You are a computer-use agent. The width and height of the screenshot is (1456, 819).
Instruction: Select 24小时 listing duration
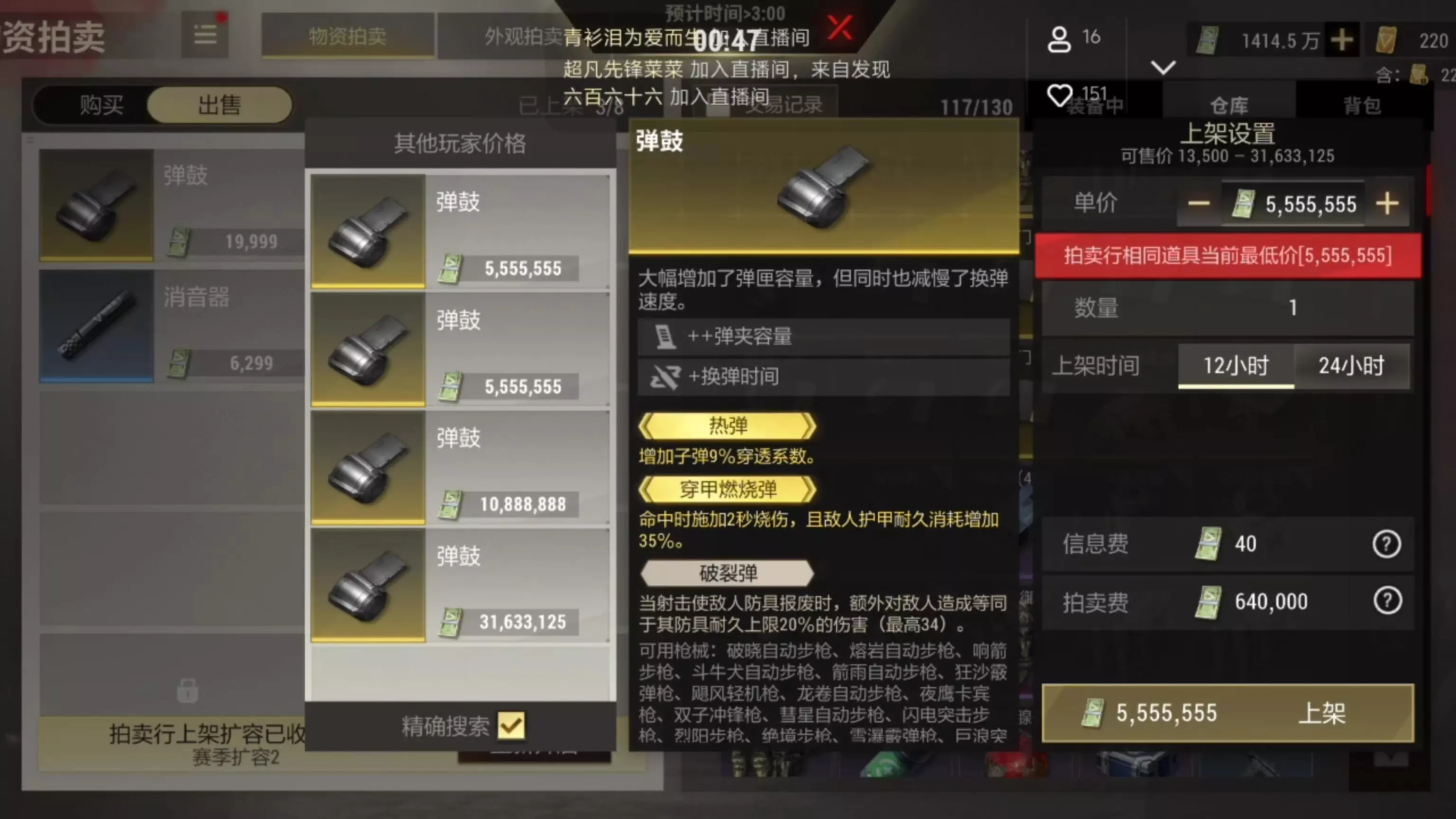pyautogui.click(x=1351, y=366)
